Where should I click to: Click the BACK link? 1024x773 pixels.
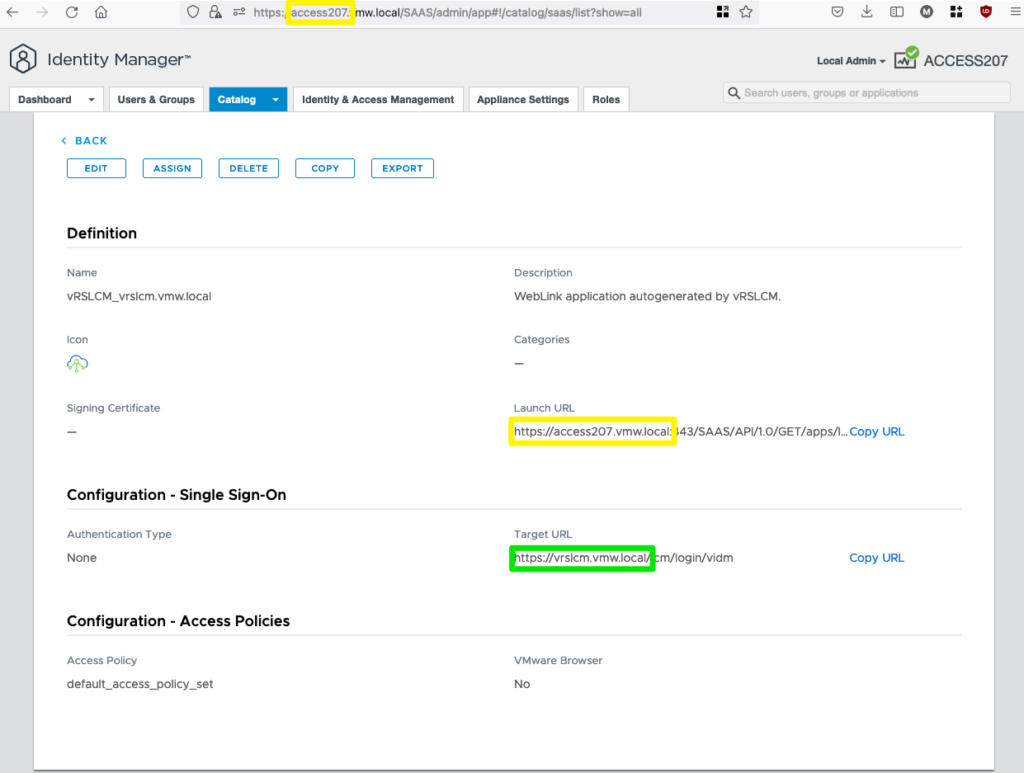pos(84,140)
